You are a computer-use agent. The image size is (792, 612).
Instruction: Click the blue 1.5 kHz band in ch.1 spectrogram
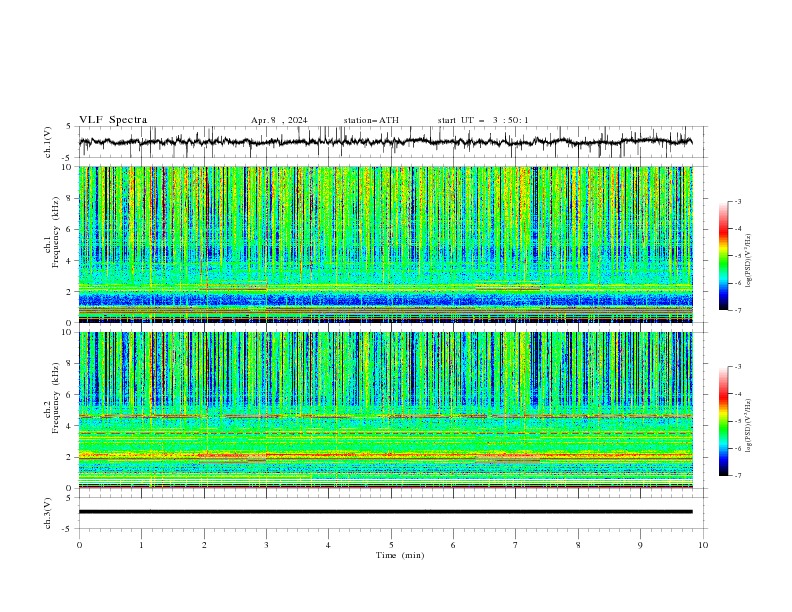coord(386,300)
